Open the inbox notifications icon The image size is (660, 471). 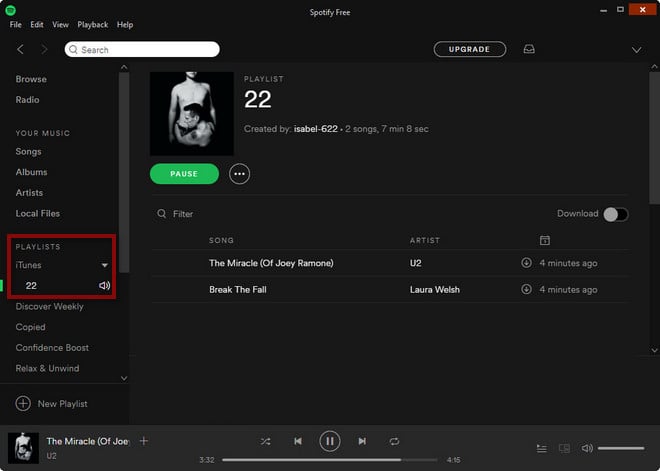[x=529, y=49]
